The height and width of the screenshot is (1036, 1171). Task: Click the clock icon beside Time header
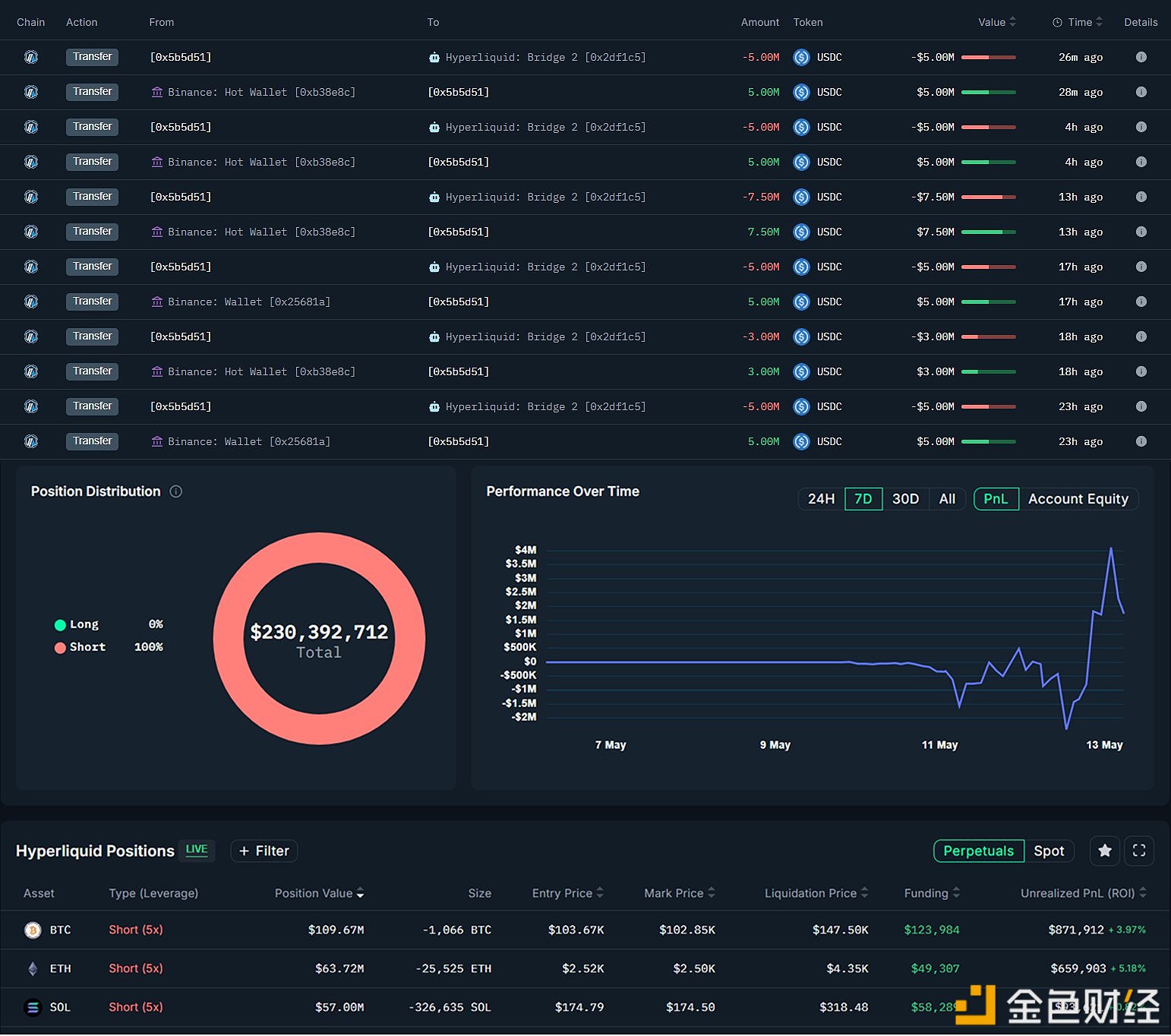click(x=1057, y=23)
